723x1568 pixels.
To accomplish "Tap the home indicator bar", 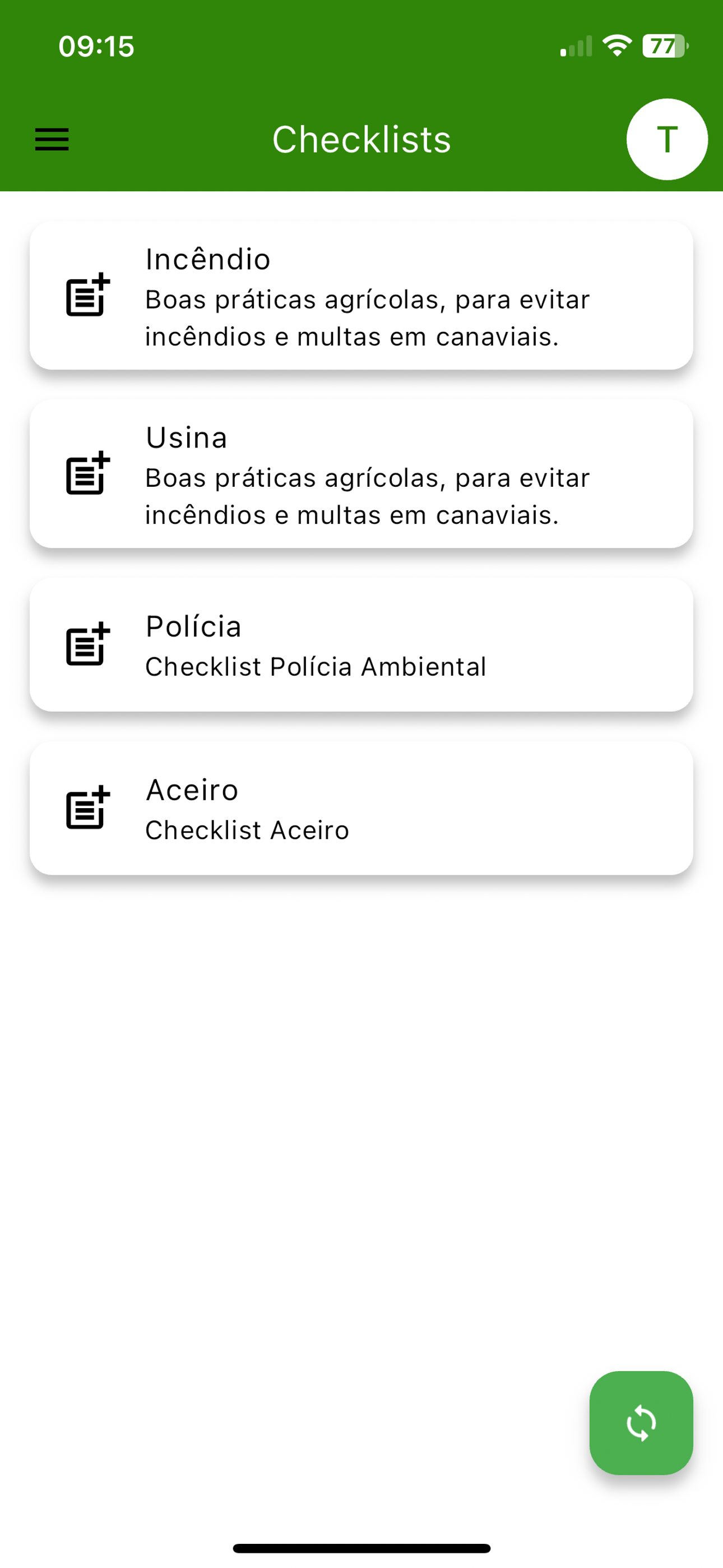I will [361, 1548].
